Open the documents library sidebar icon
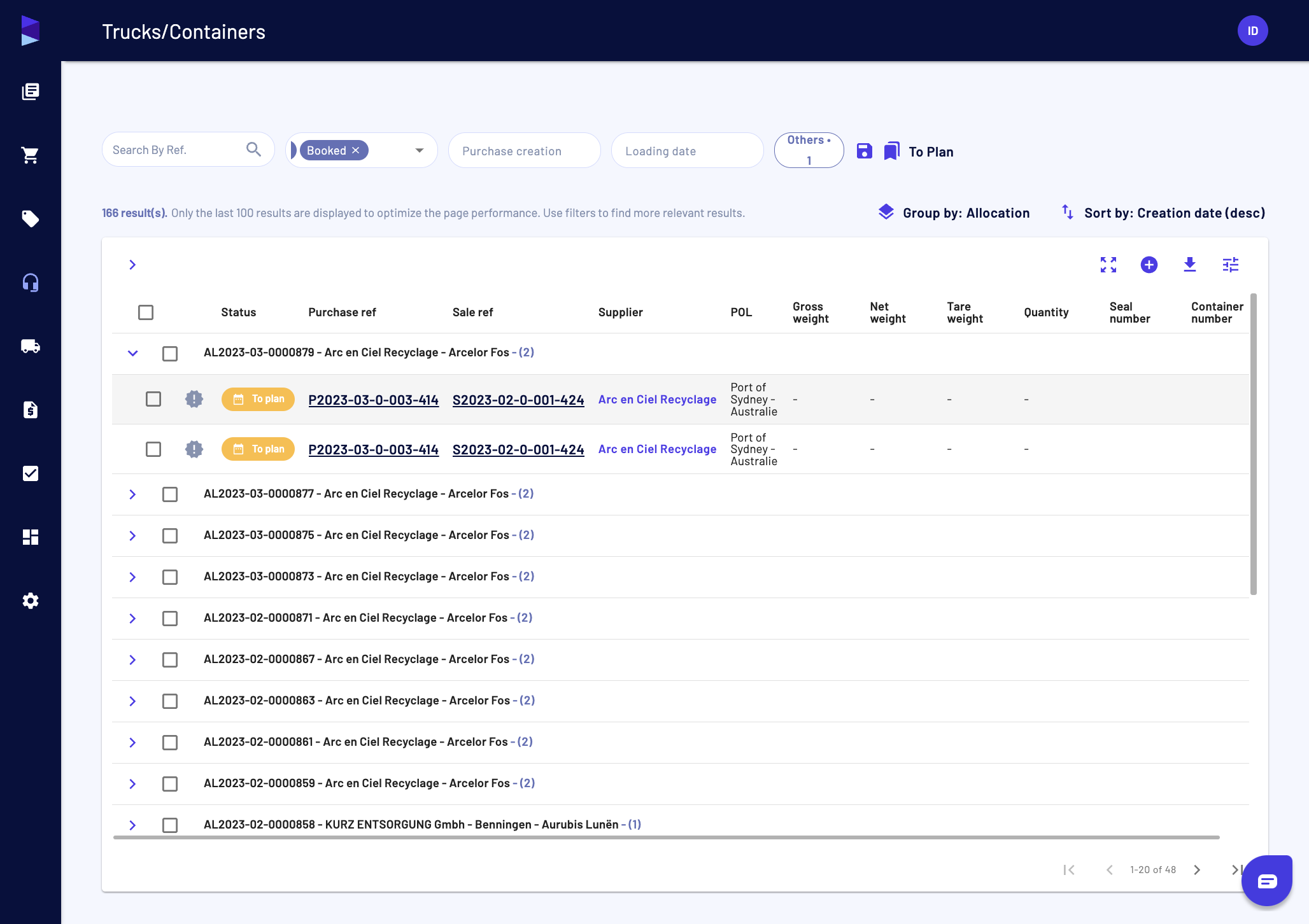Image resolution: width=1309 pixels, height=924 pixels. 31,92
